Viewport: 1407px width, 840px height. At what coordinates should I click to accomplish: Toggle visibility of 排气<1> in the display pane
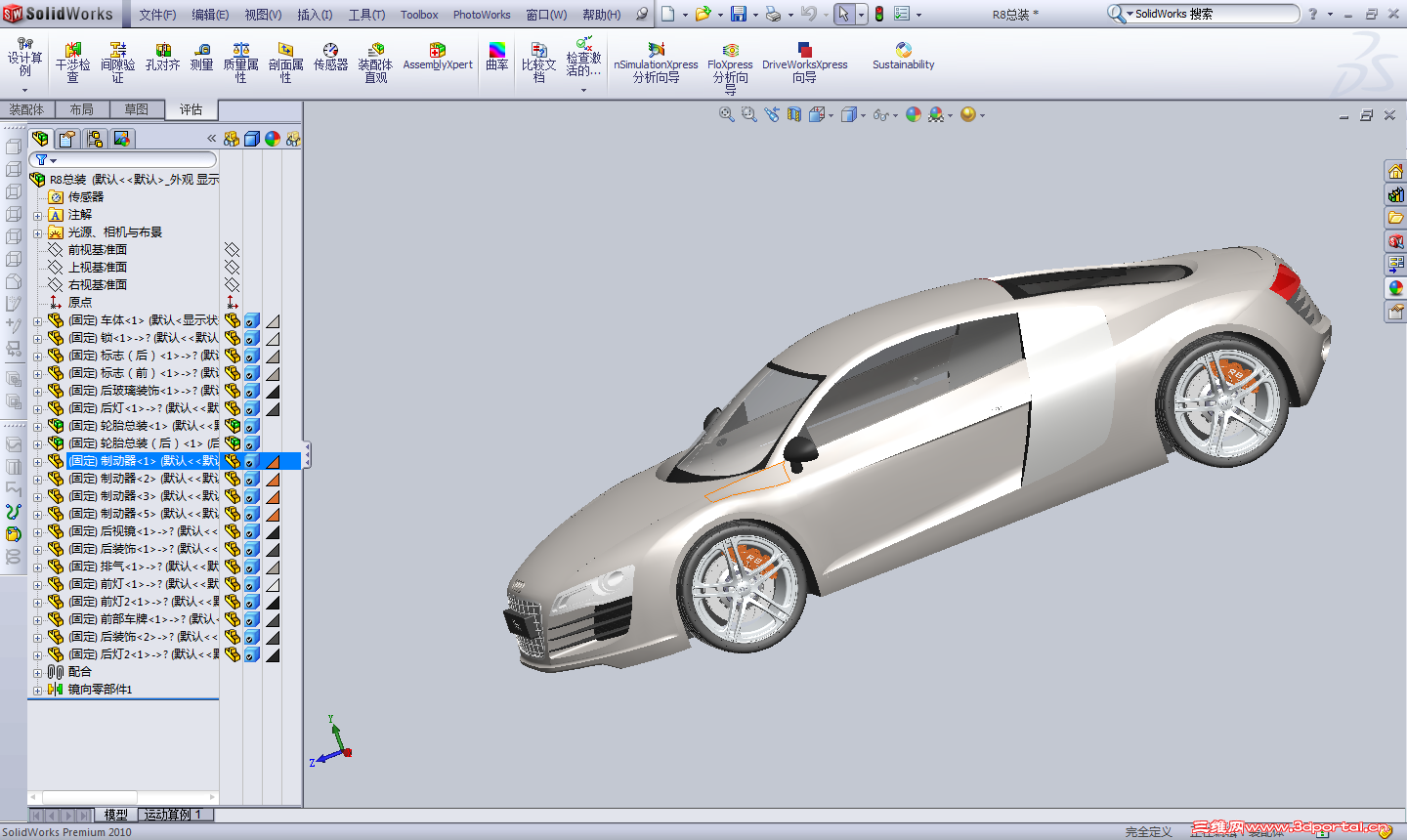232,567
